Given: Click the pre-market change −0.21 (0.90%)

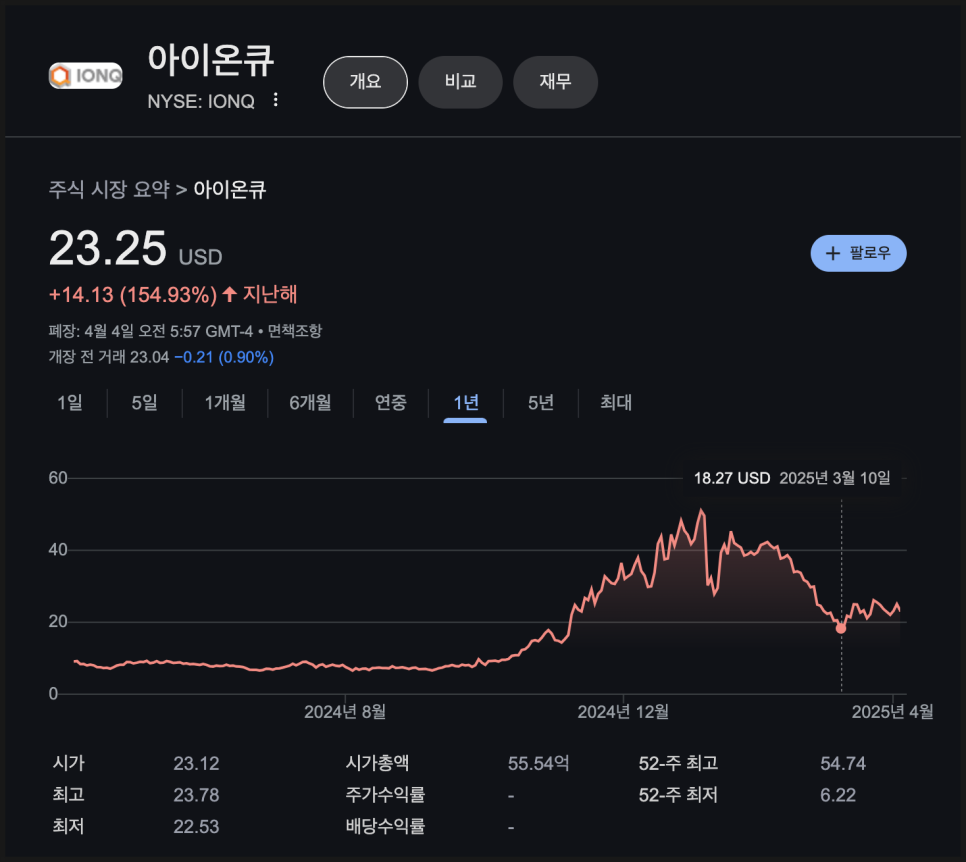Looking at the screenshot, I should (224, 357).
